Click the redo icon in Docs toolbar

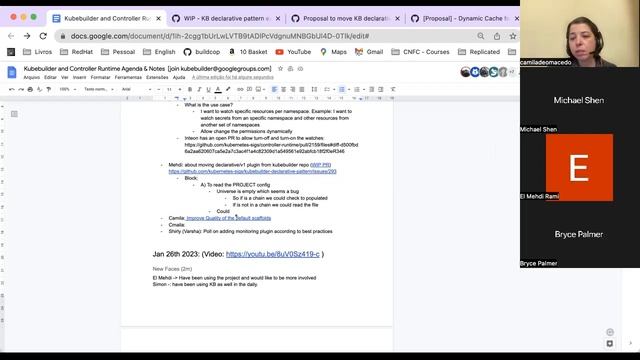(x=21, y=89)
